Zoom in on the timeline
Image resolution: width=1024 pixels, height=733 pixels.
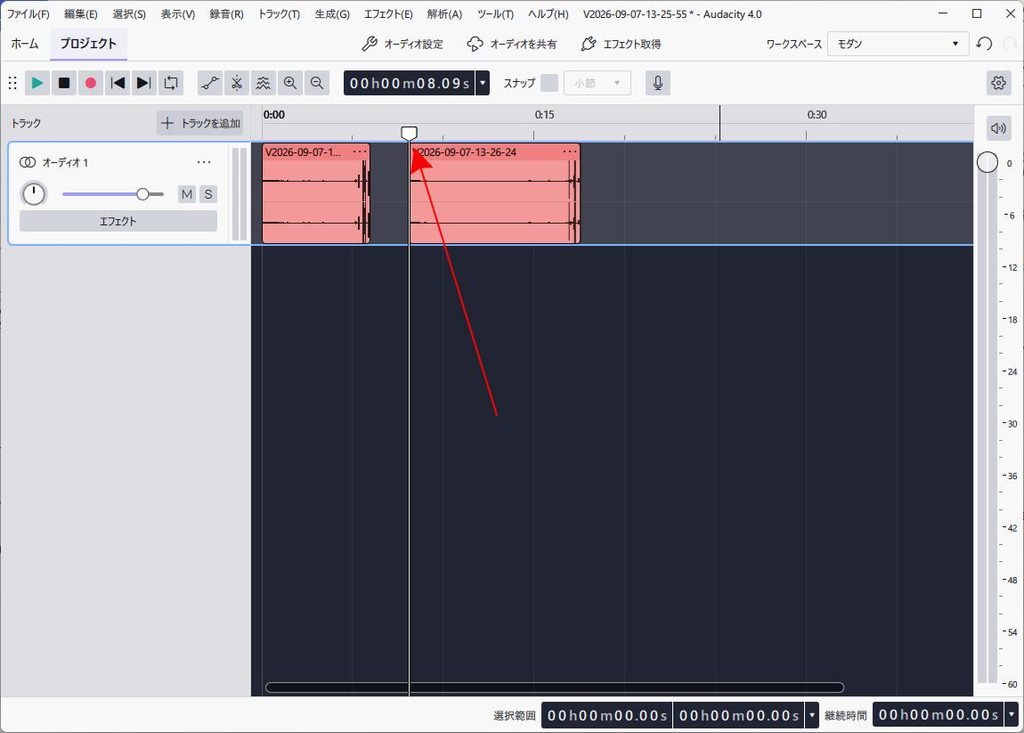(x=290, y=83)
